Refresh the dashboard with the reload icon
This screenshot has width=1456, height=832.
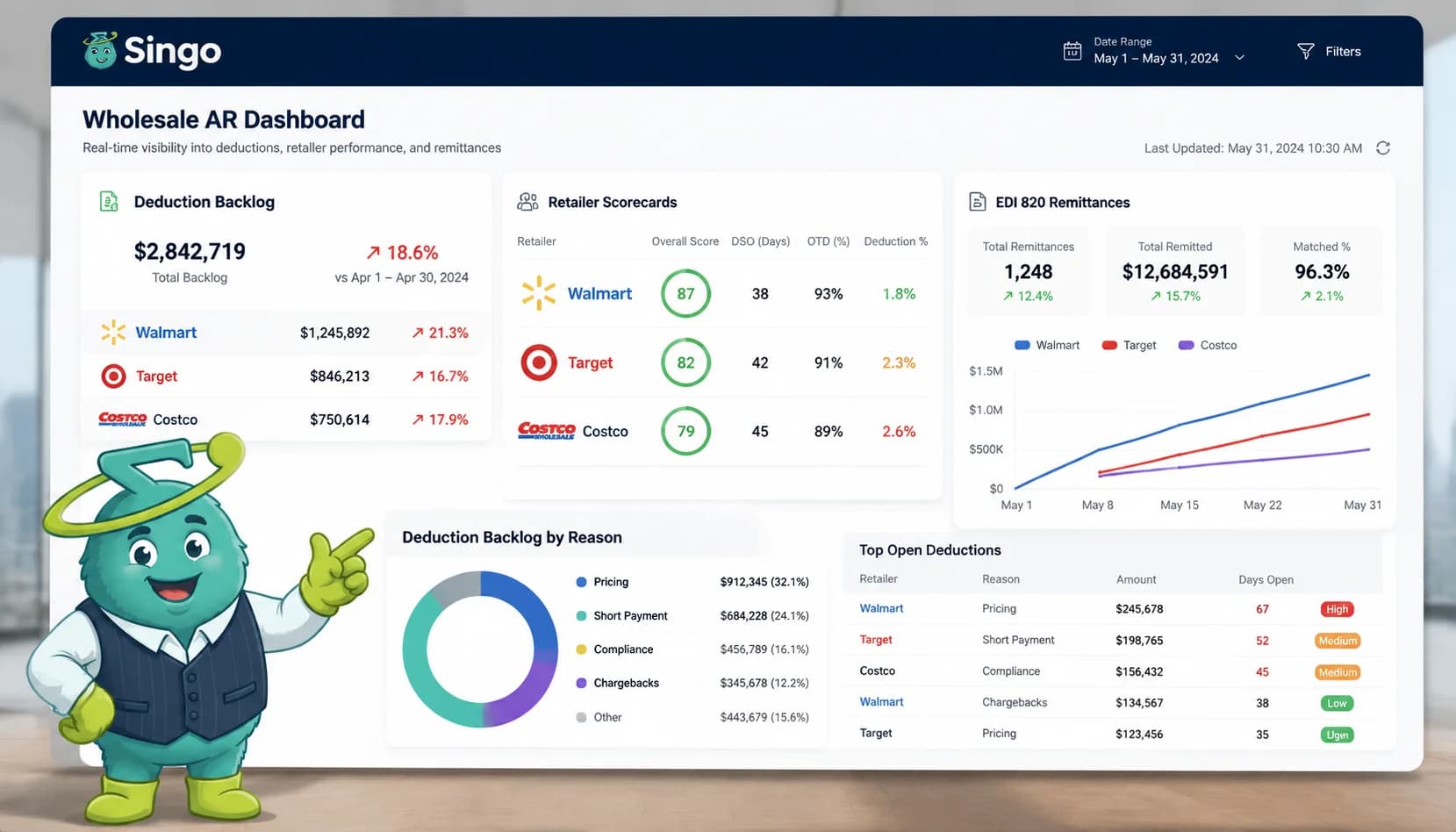tap(1383, 147)
